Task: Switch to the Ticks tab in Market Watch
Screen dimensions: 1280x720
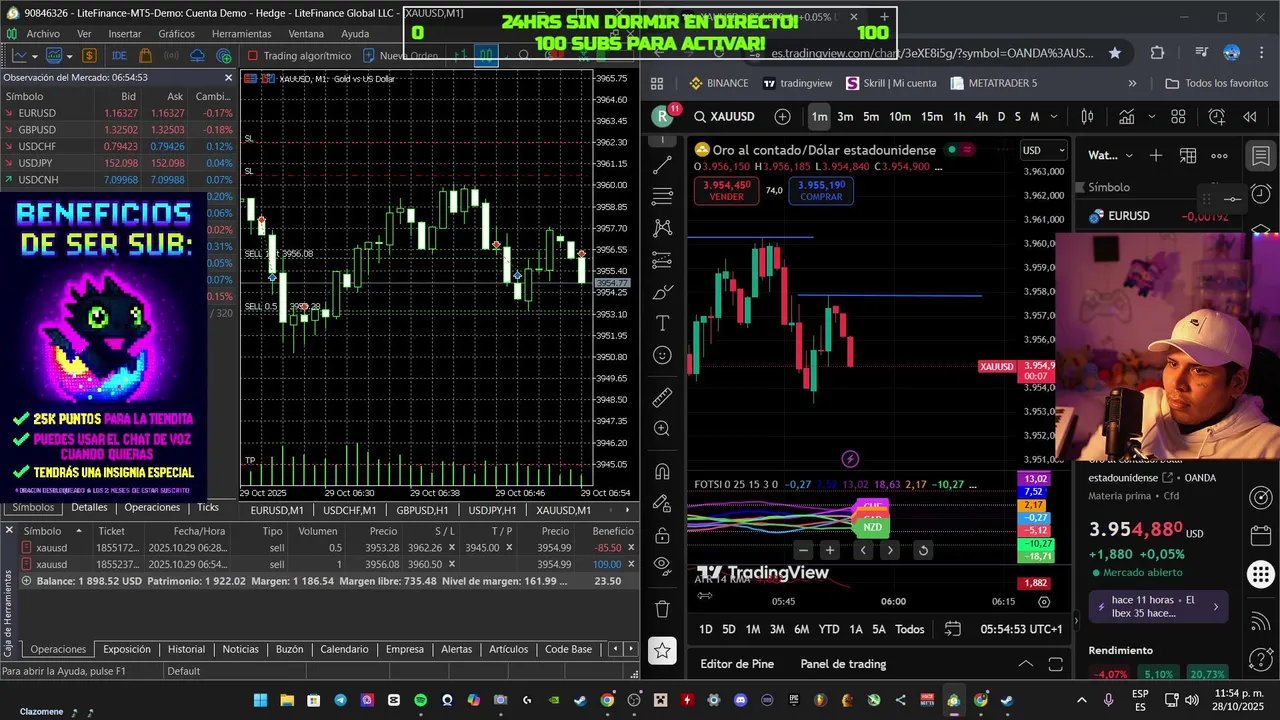Action: (x=208, y=507)
